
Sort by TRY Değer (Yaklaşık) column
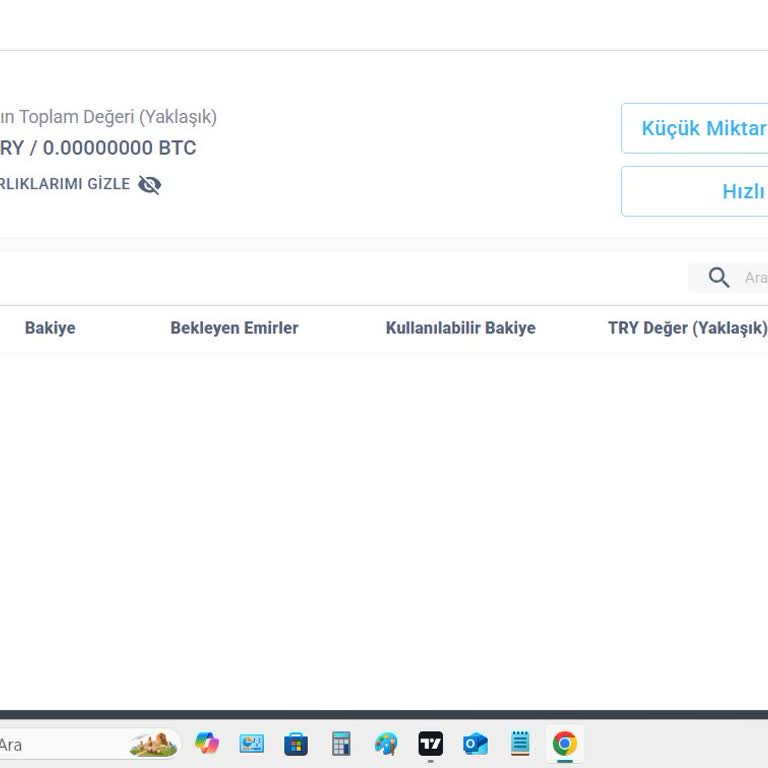click(687, 328)
